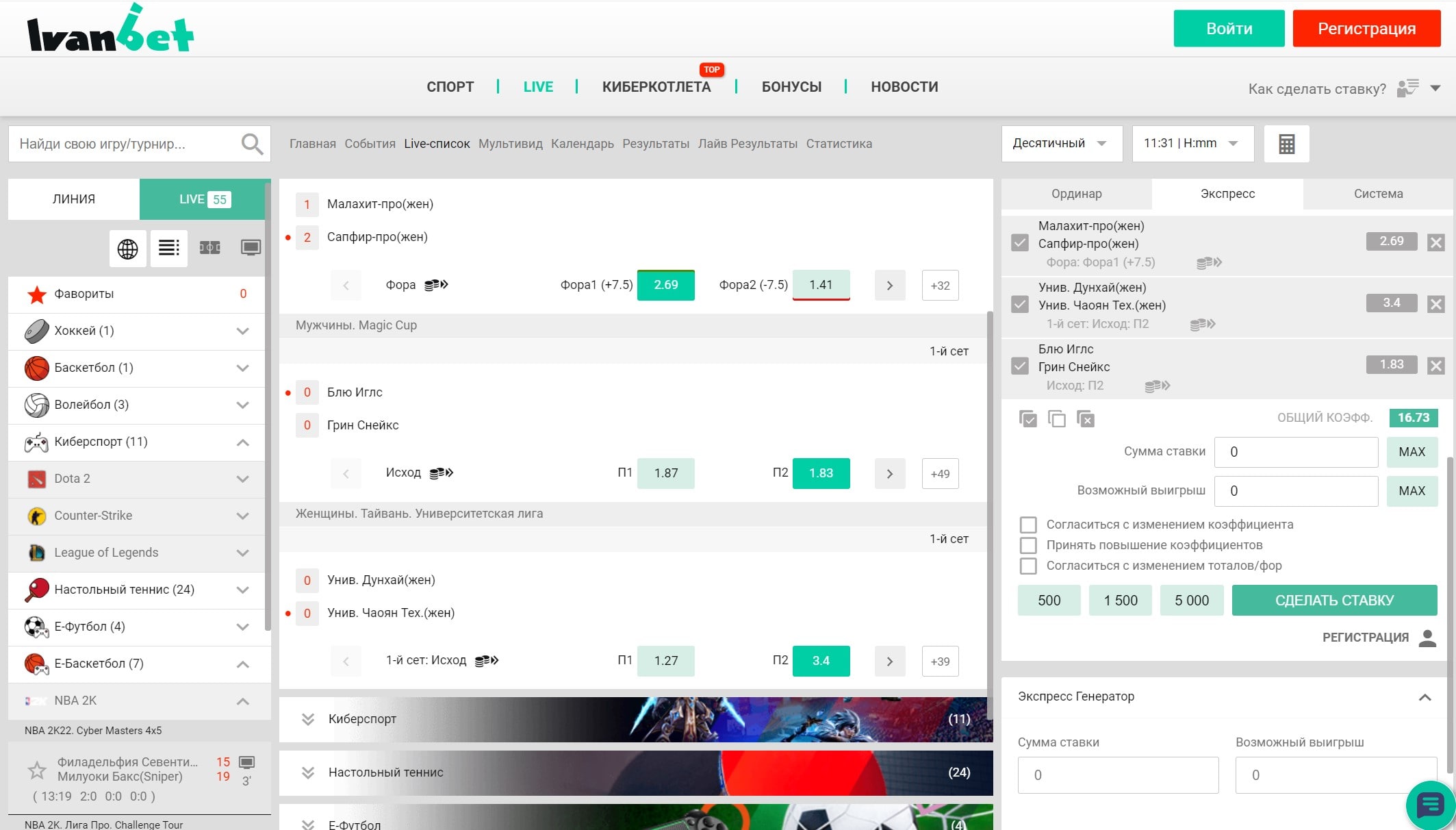
Task: Click the Войти login button
Action: [1229, 29]
